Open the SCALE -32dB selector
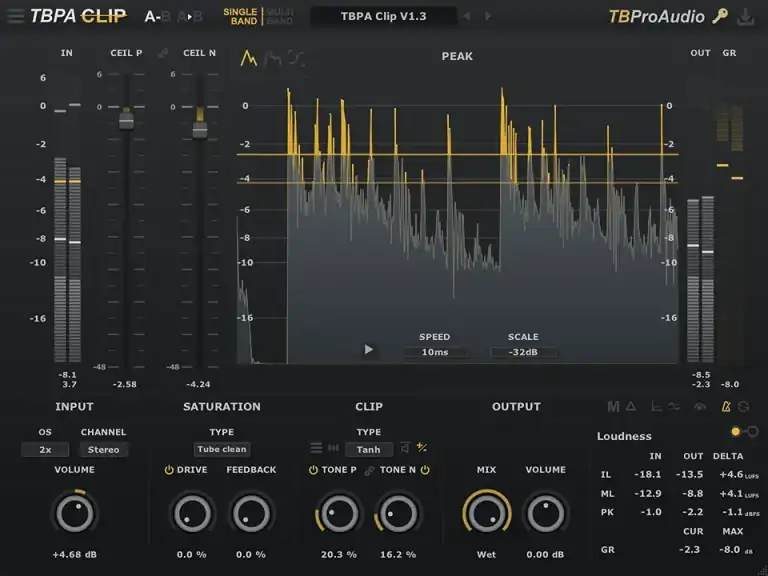The height and width of the screenshot is (576, 768). [523, 352]
